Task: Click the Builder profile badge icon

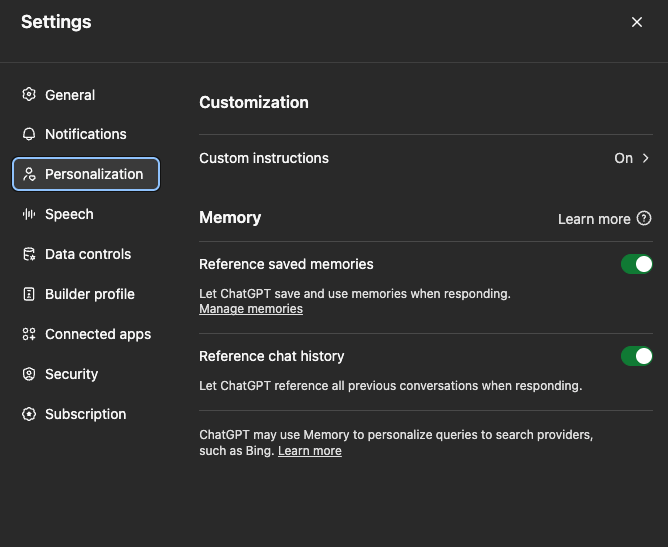Action: [29, 294]
